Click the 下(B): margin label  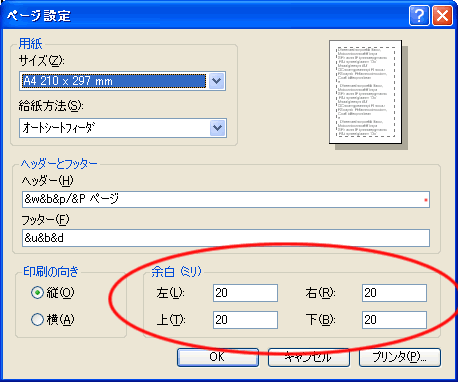pos(320,320)
